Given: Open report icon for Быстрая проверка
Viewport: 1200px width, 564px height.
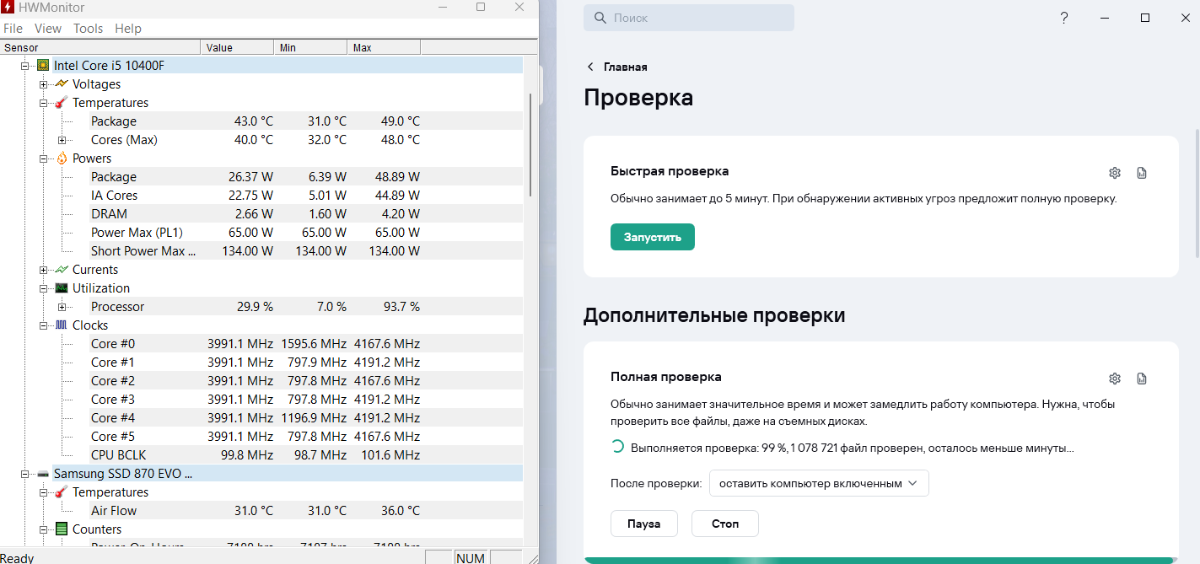Looking at the screenshot, I should [x=1142, y=173].
